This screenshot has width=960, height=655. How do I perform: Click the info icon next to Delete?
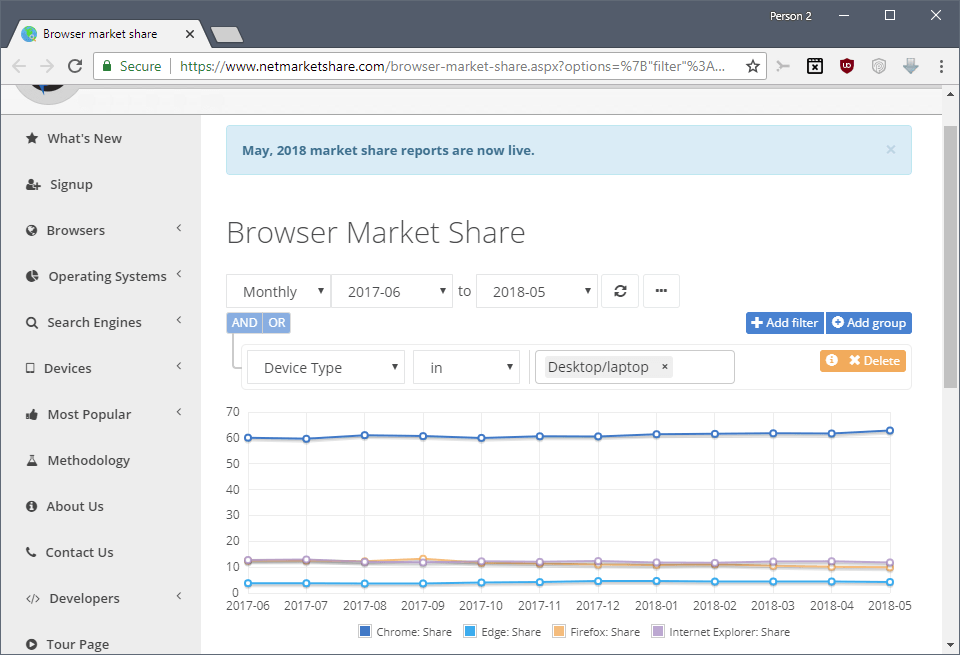(831, 360)
